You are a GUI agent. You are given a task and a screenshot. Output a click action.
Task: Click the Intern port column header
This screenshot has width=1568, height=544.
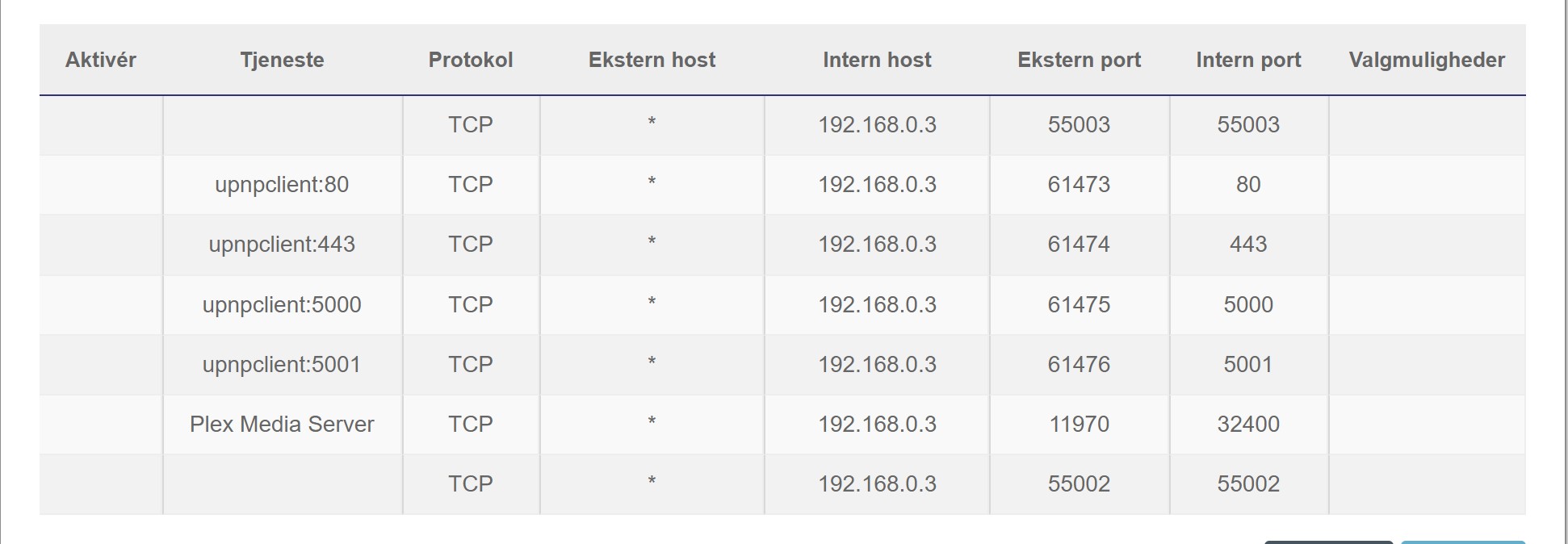(1248, 60)
